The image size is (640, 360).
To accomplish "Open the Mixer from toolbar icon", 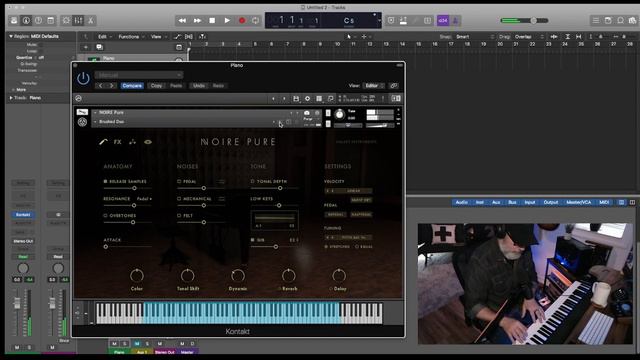I will 78,20.
